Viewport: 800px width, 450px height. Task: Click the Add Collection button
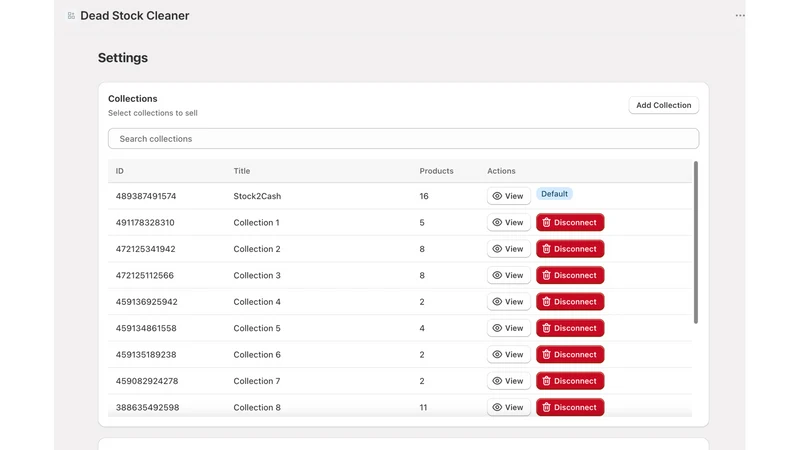coord(663,105)
